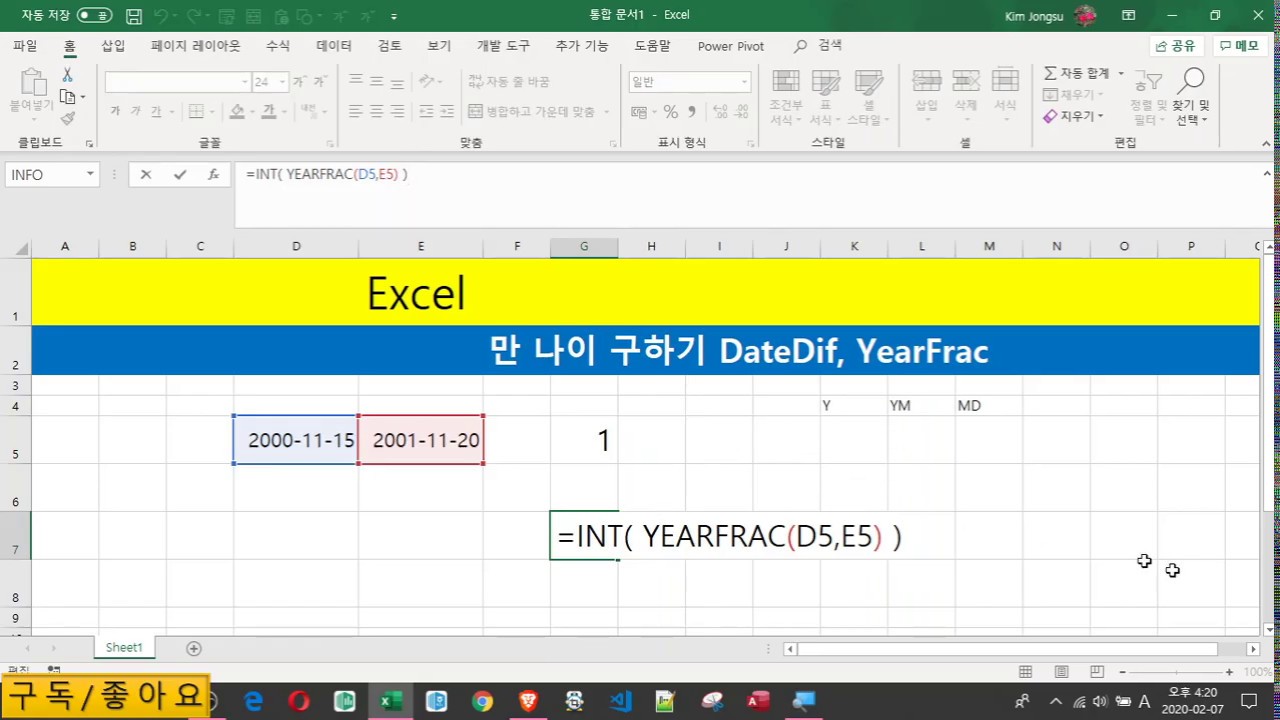Switch to 수식 ribbon tab
This screenshot has height=720, width=1280.
pyautogui.click(x=277, y=46)
